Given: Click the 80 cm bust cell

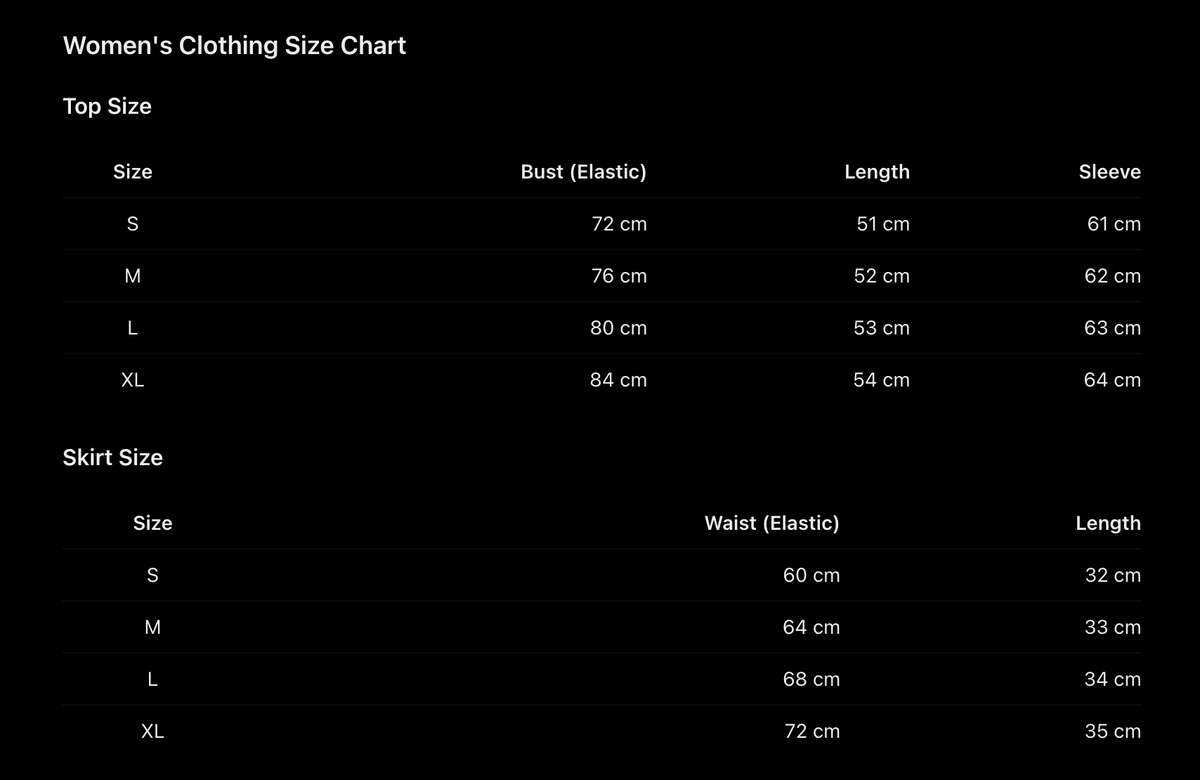Looking at the screenshot, I should tap(618, 328).
